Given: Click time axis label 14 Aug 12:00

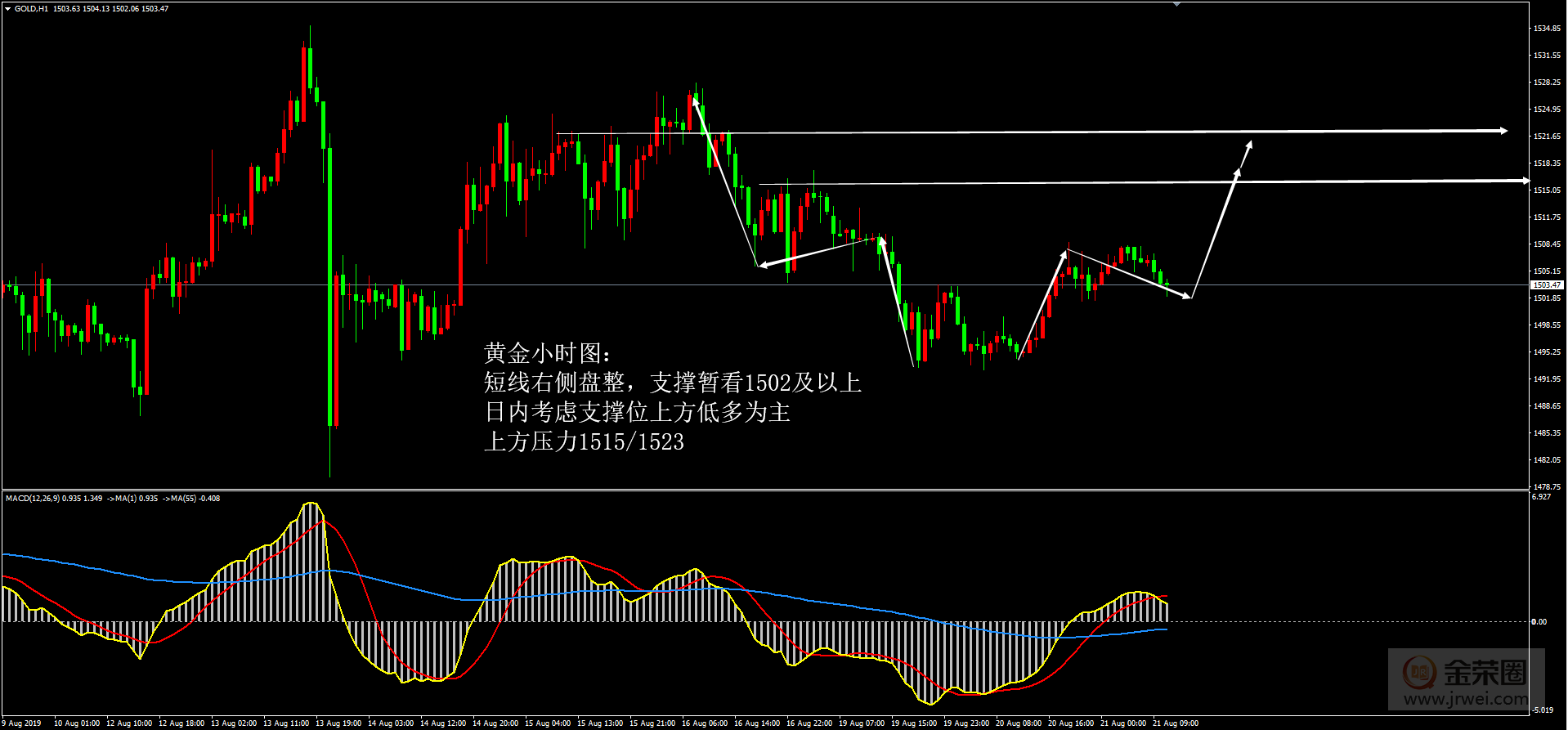Looking at the screenshot, I should [443, 723].
